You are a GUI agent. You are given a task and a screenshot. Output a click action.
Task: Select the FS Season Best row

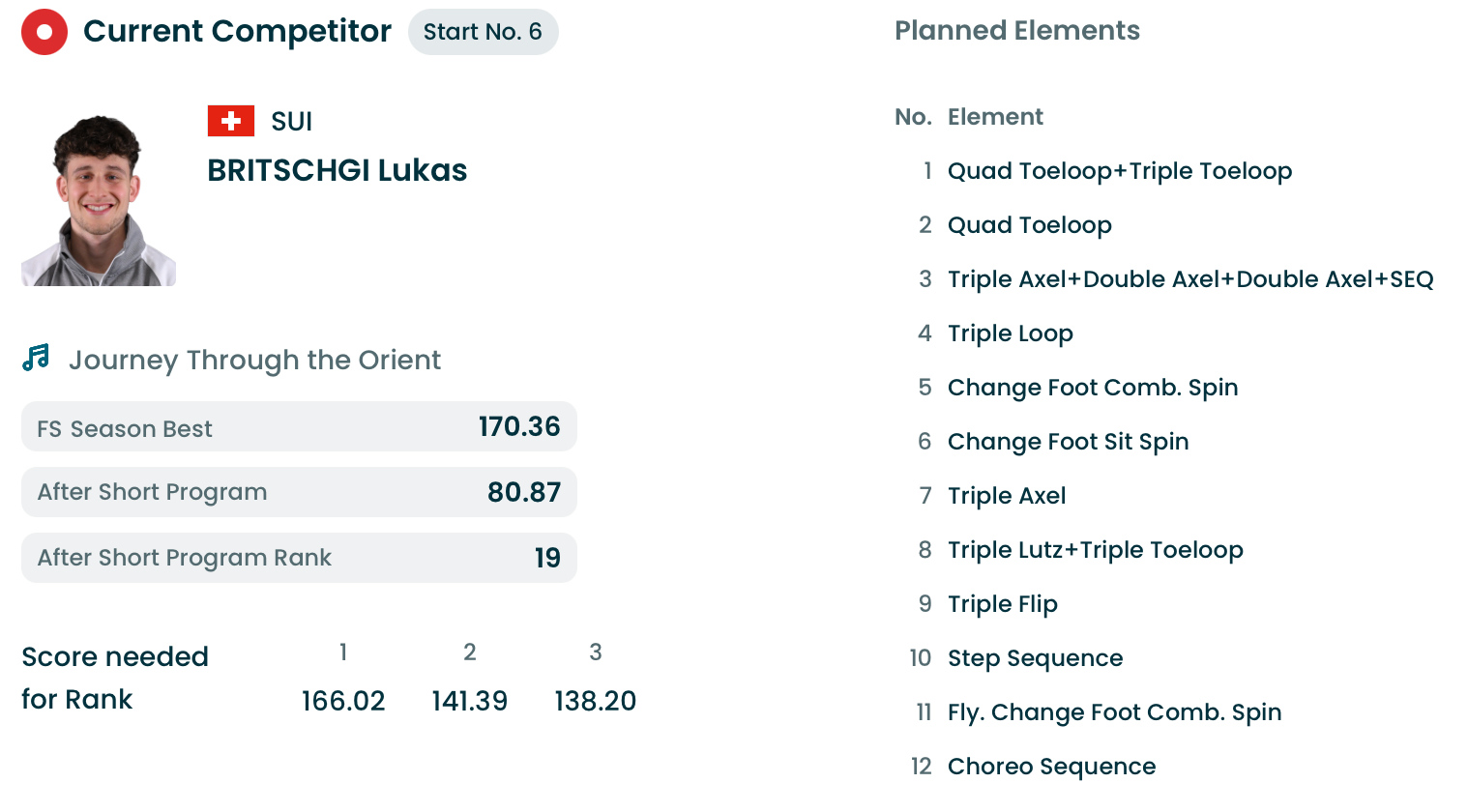tap(299, 427)
